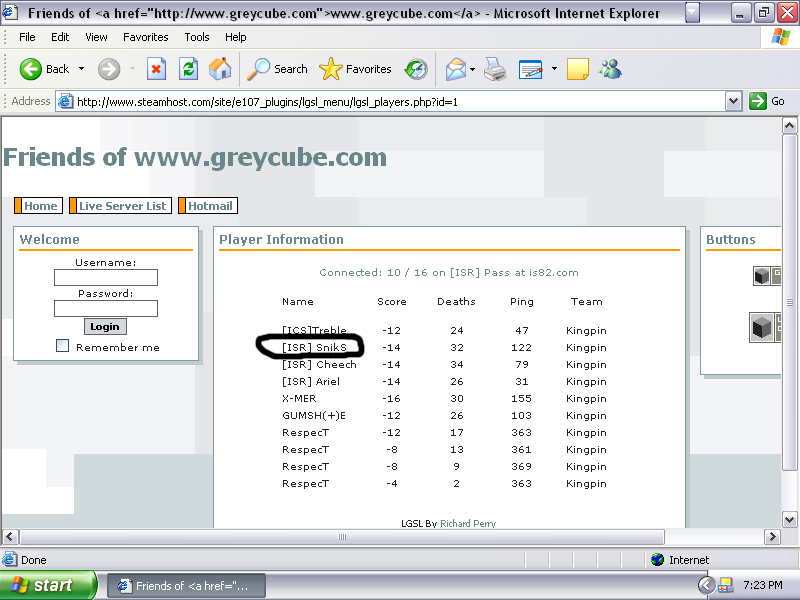Click the tray network connection icon
Viewport: 800px width, 600px height.
click(x=725, y=585)
